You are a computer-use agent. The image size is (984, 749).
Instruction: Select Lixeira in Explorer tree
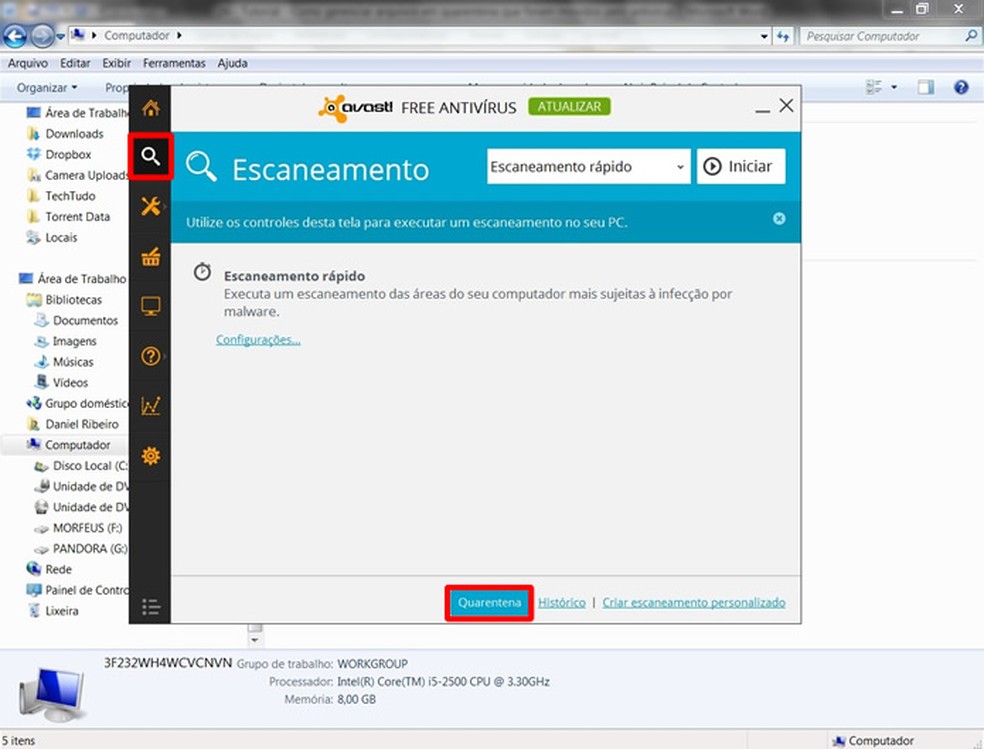[x=62, y=610]
